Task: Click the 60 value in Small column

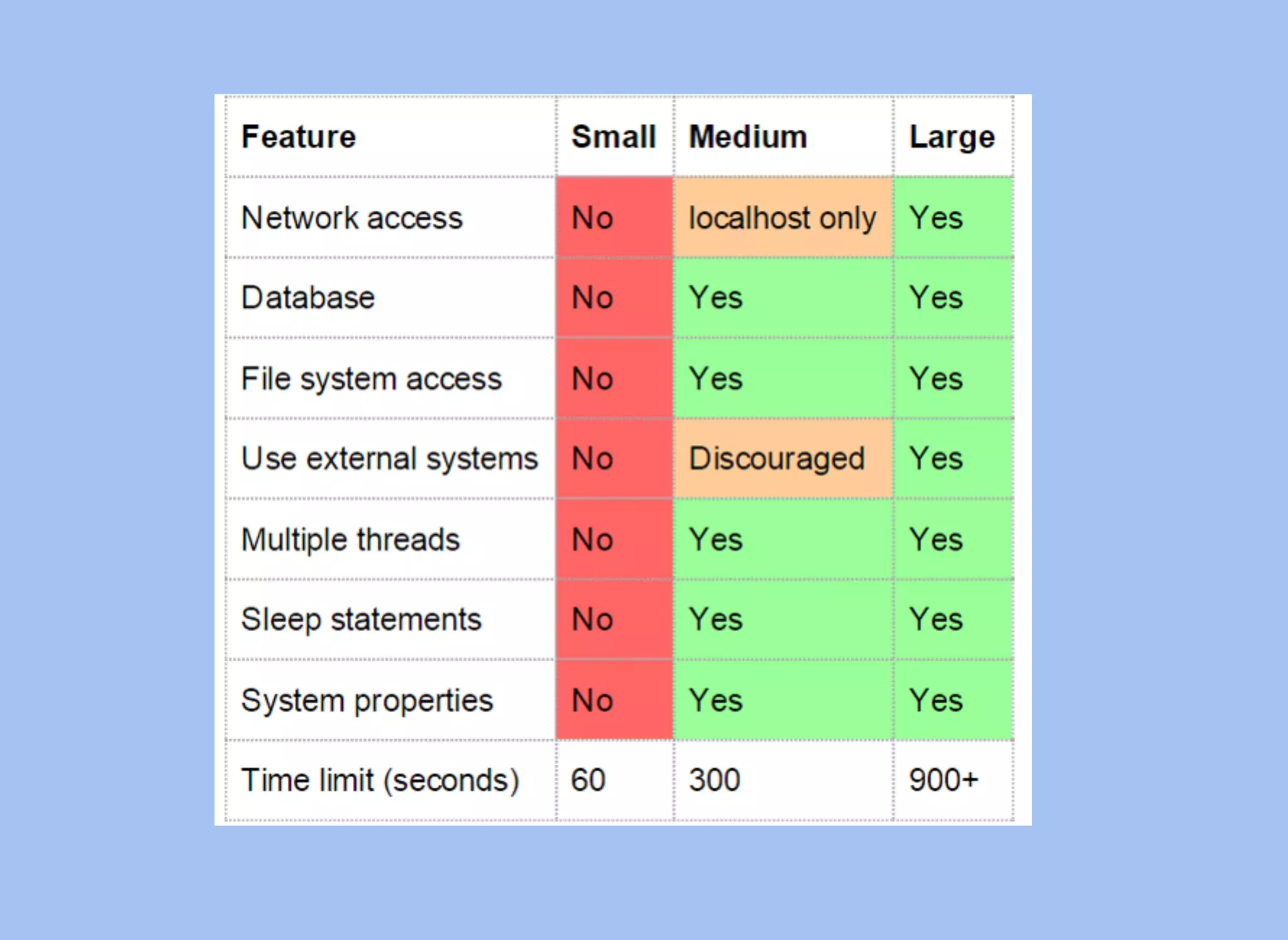Action: [x=588, y=781]
